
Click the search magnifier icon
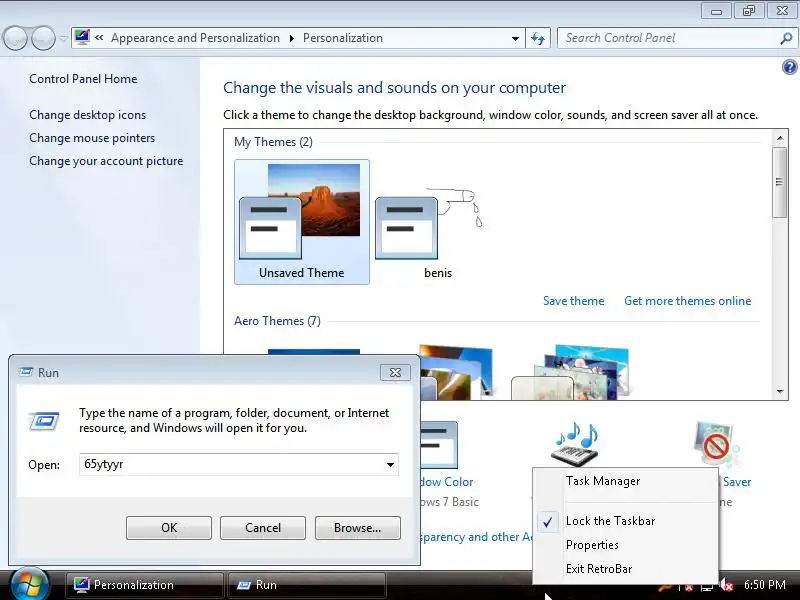coord(786,38)
